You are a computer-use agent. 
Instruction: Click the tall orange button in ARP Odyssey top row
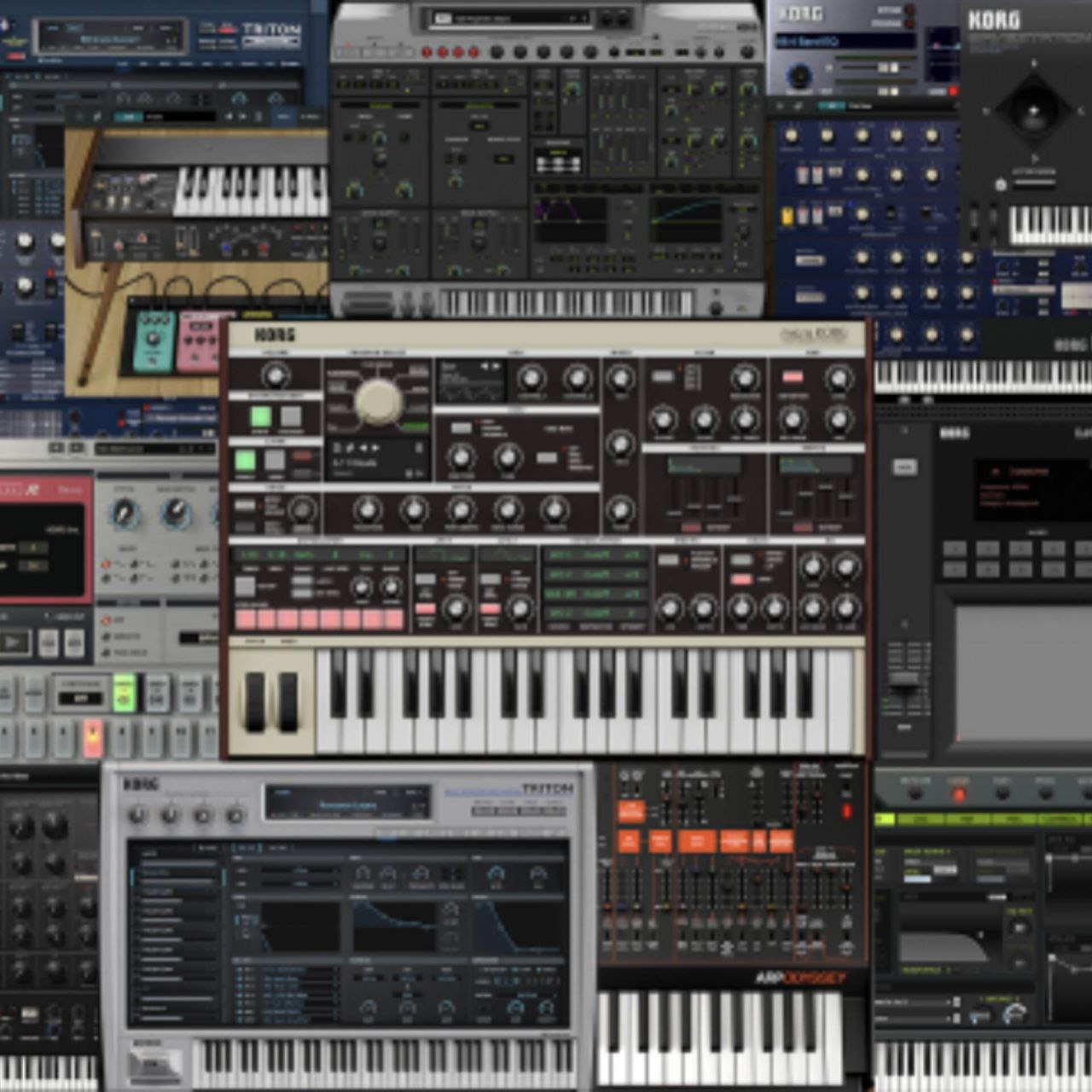pos(630,811)
